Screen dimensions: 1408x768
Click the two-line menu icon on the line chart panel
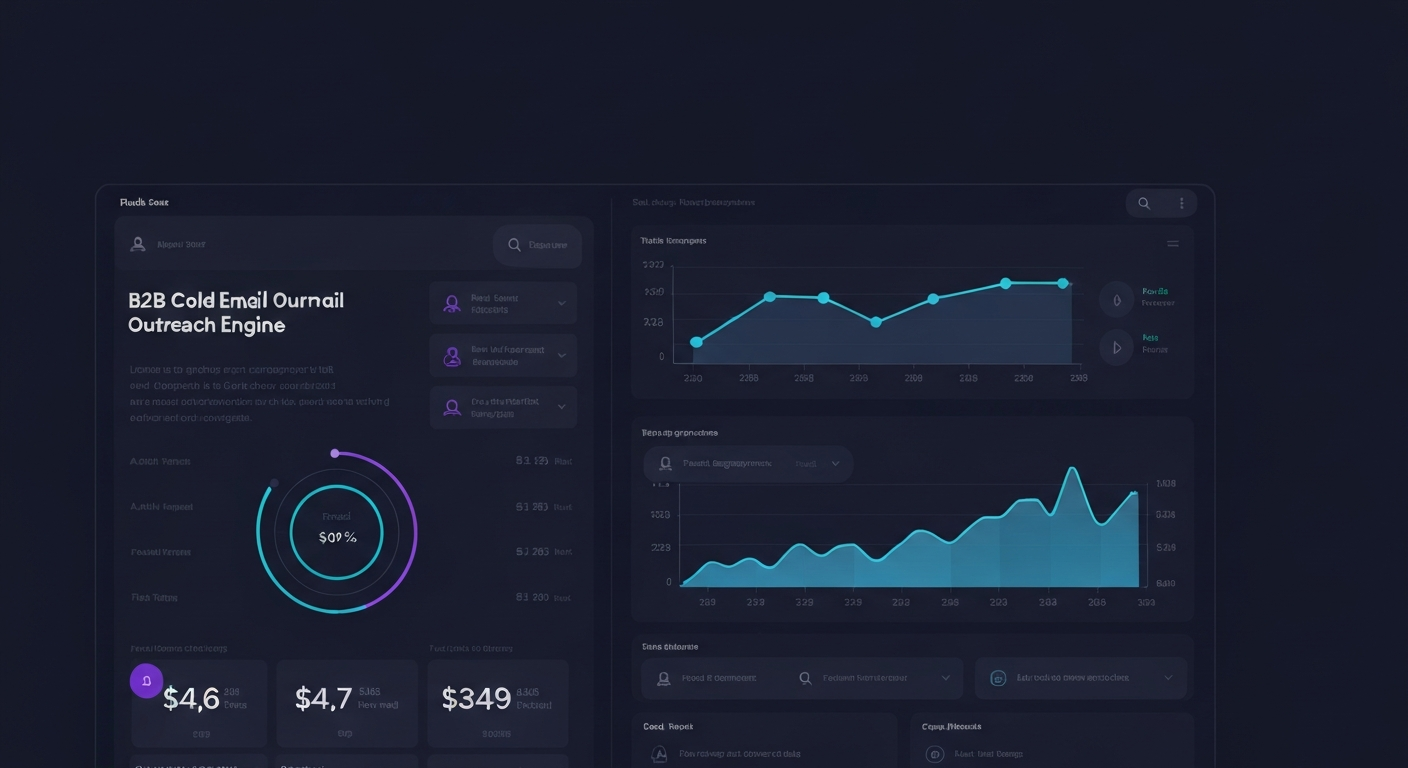1173,243
